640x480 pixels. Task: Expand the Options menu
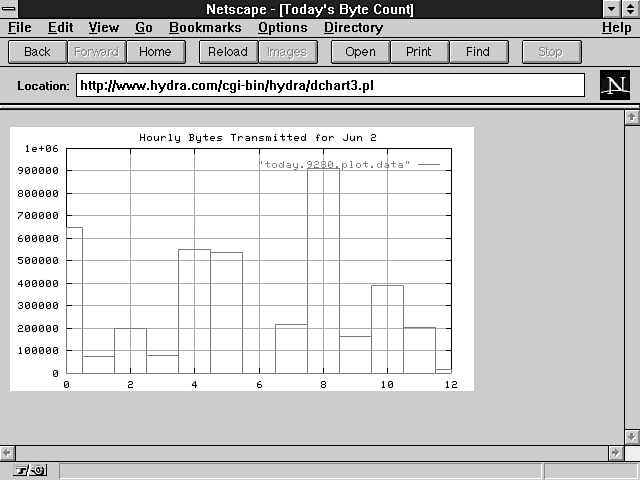click(282, 28)
